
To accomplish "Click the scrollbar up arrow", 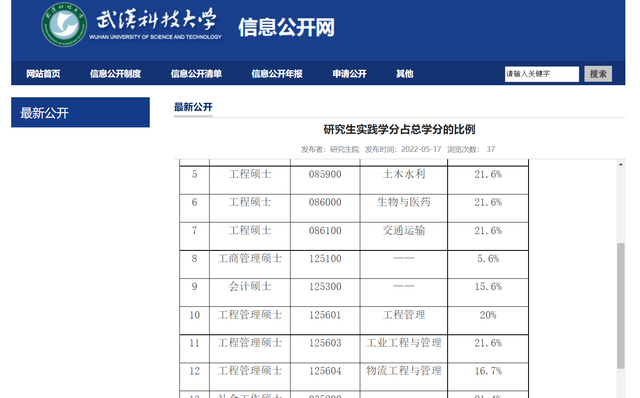I will [620, 165].
